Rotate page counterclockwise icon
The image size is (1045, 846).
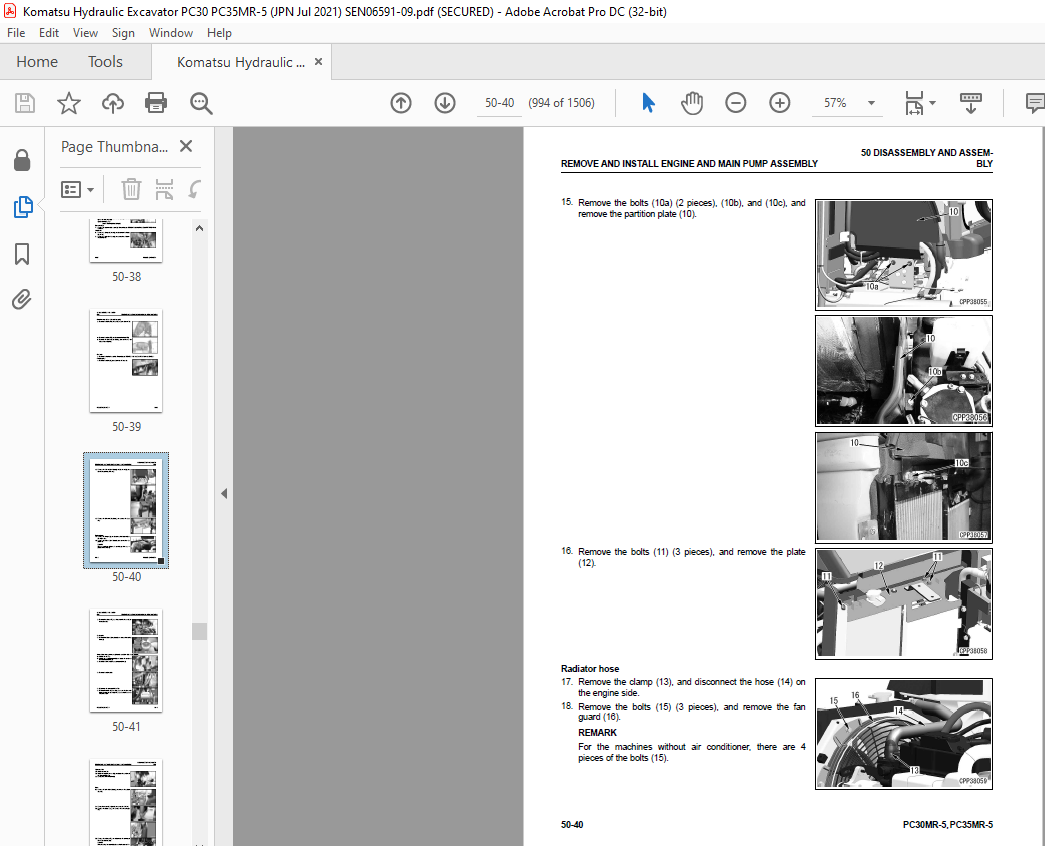pyautogui.click(x=194, y=189)
